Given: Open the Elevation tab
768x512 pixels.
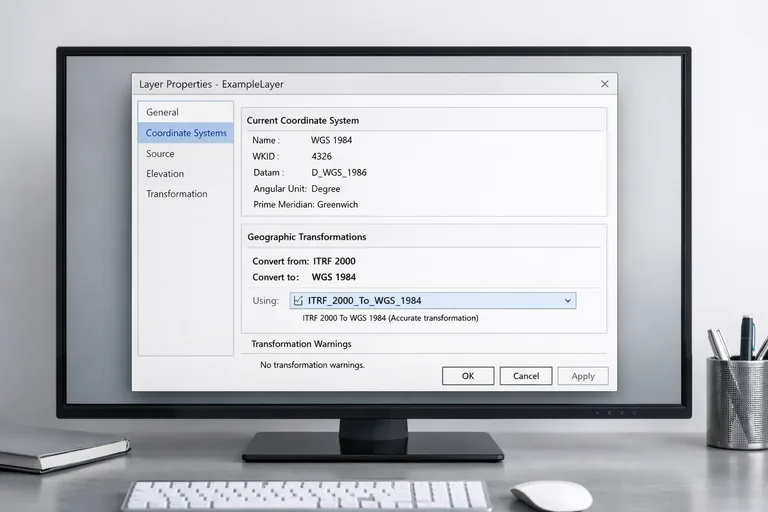Looking at the screenshot, I should (x=186, y=173).
